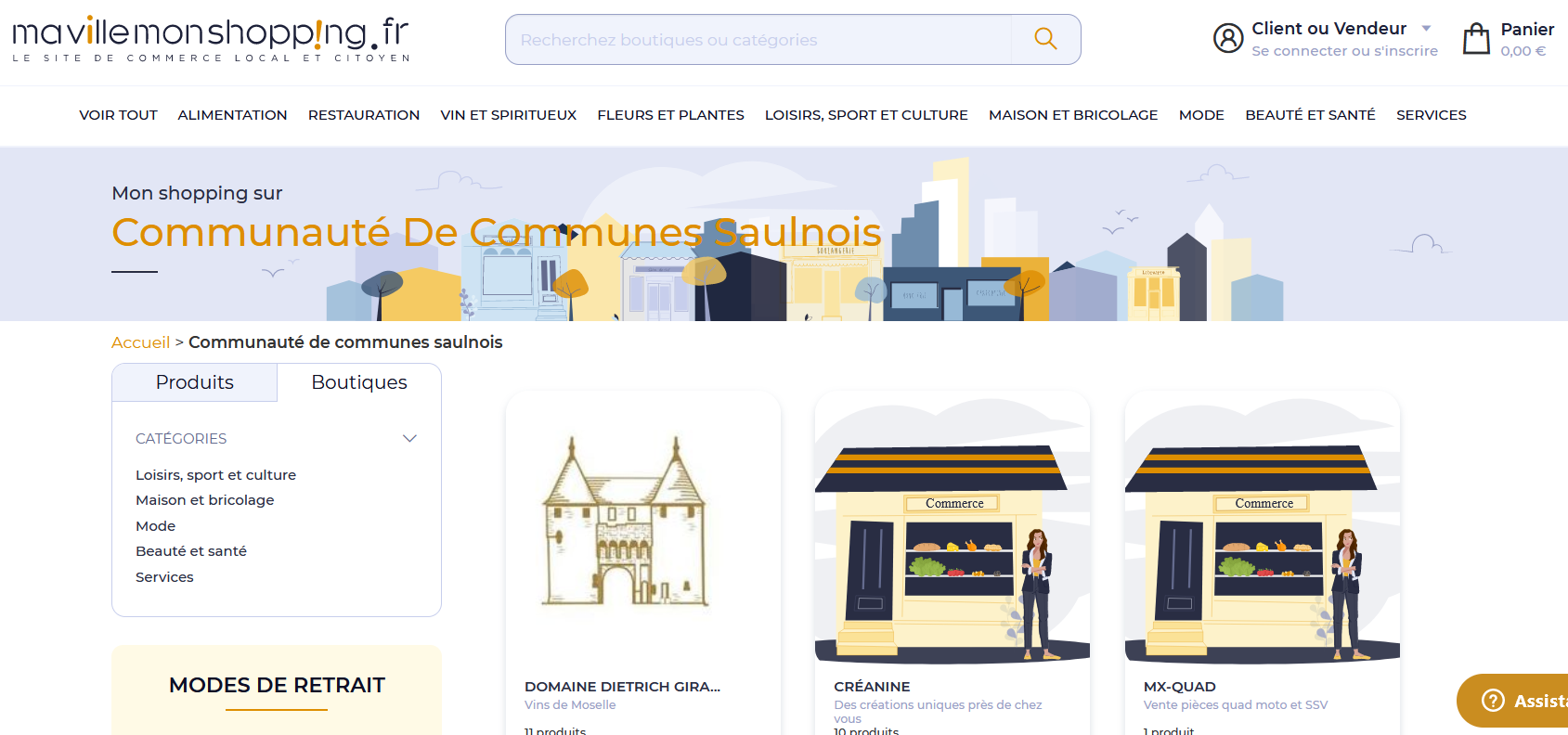Collapse the Catégories chevron
Image resolution: width=1568 pixels, height=735 pixels.
point(409,438)
